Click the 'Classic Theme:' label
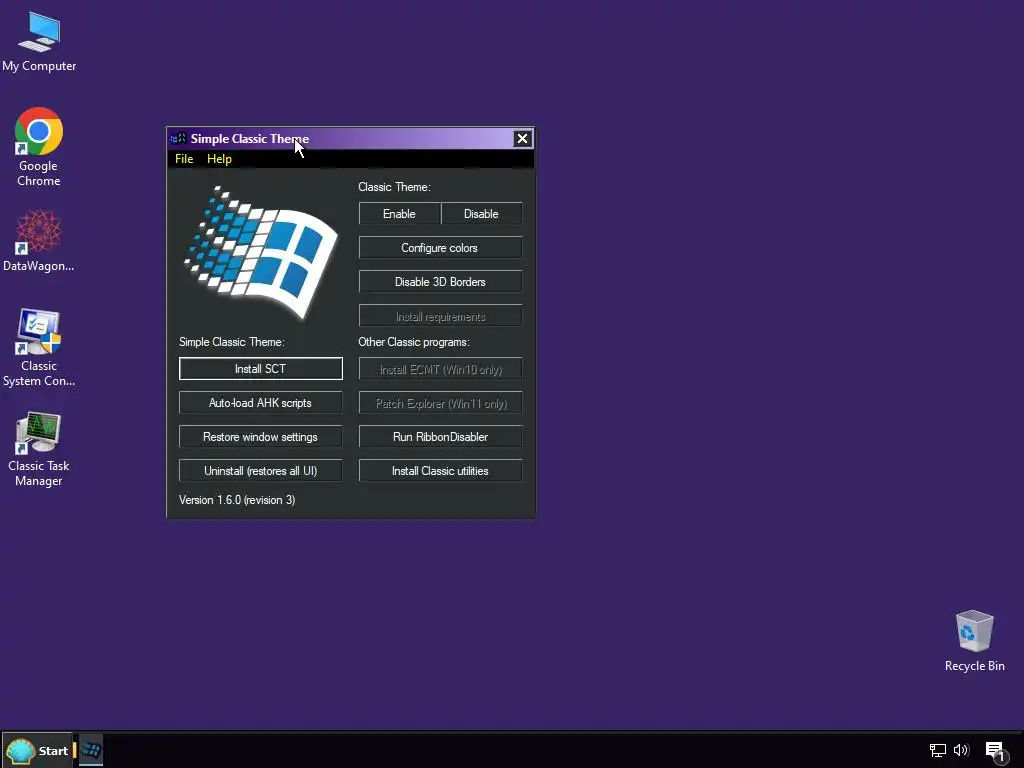The height and width of the screenshot is (768, 1024). tap(394, 187)
